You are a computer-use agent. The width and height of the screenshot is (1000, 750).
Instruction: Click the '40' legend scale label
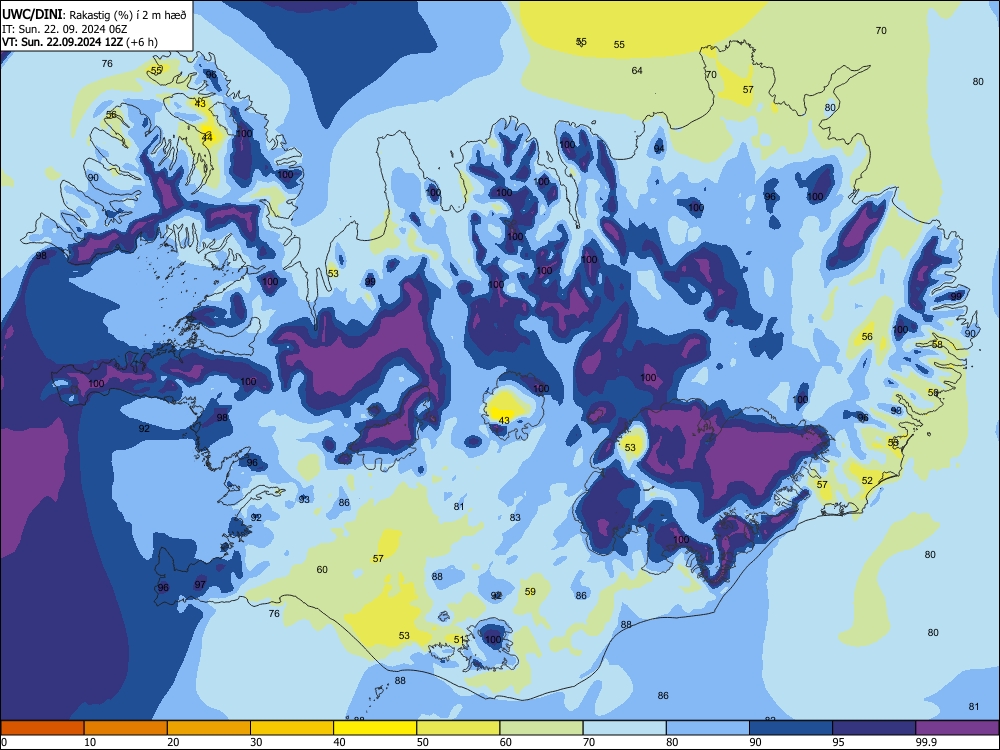point(340,742)
